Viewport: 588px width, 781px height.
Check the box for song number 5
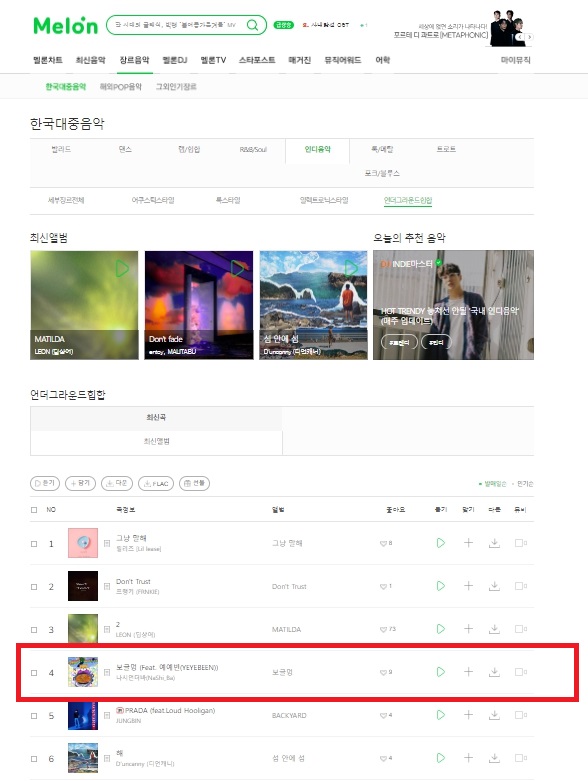click(34, 716)
